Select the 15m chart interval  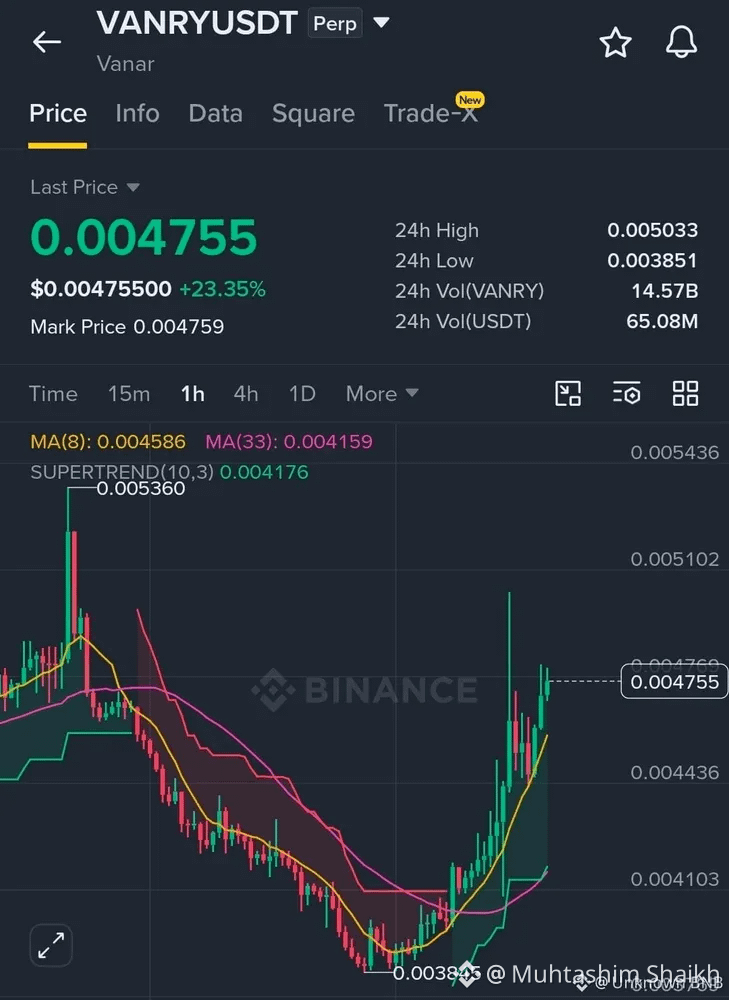(x=129, y=393)
